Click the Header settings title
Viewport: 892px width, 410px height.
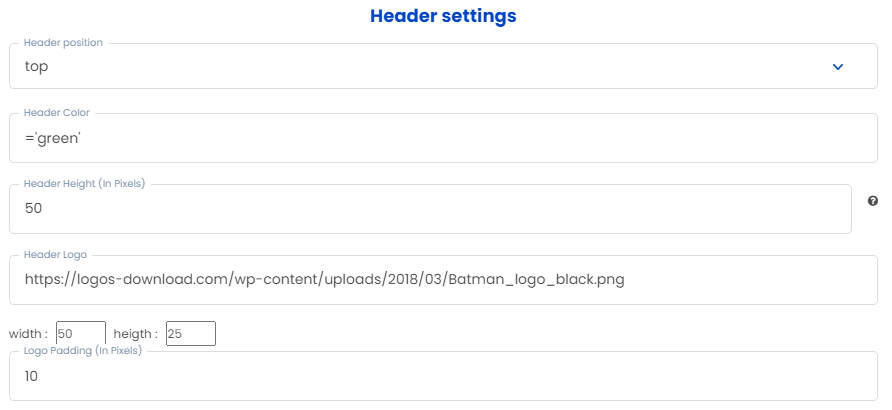pyautogui.click(x=443, y=16)
